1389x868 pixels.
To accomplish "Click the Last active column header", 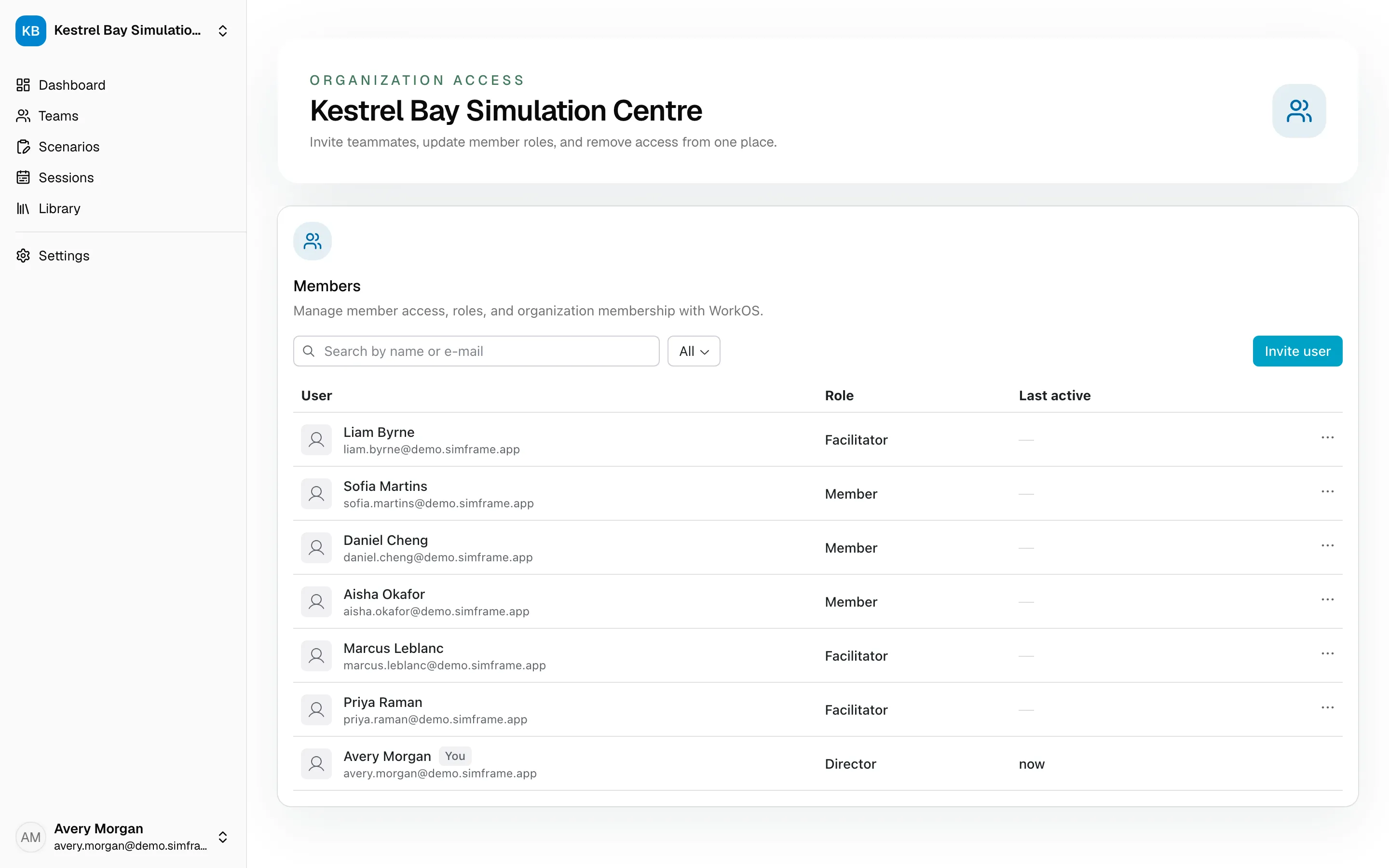I will click(x=1054, y=395).
